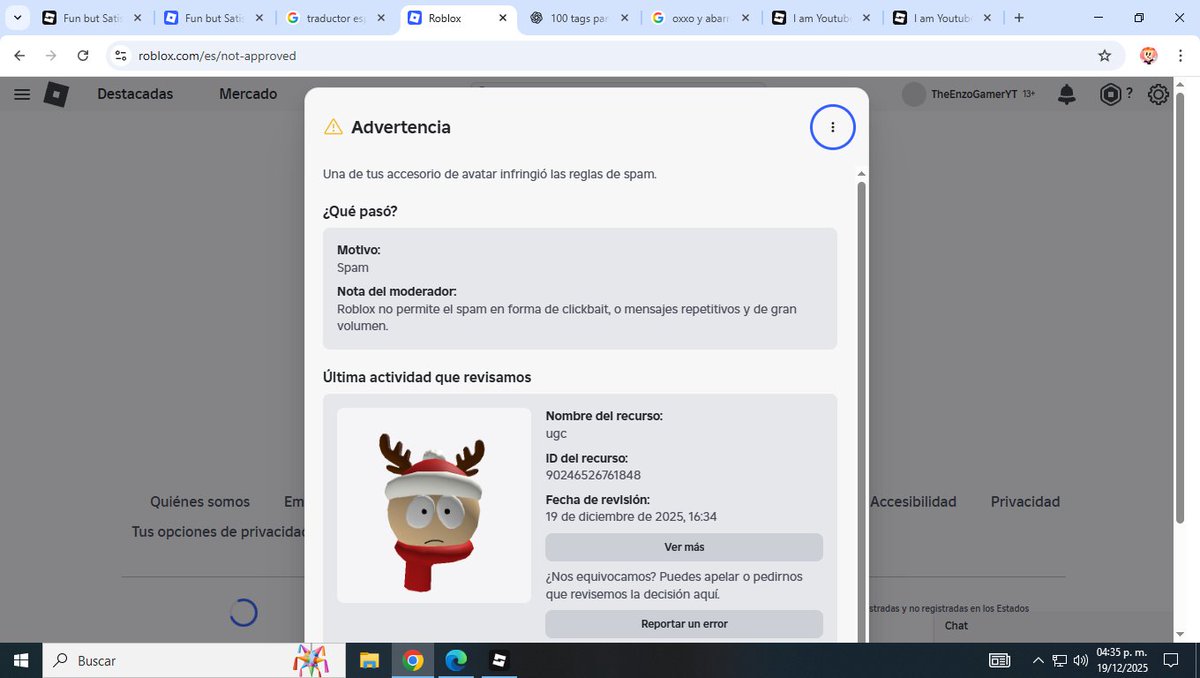Click the 'Última actividad que revisamos' heading
1200x678 pixels.
[427, 377]
